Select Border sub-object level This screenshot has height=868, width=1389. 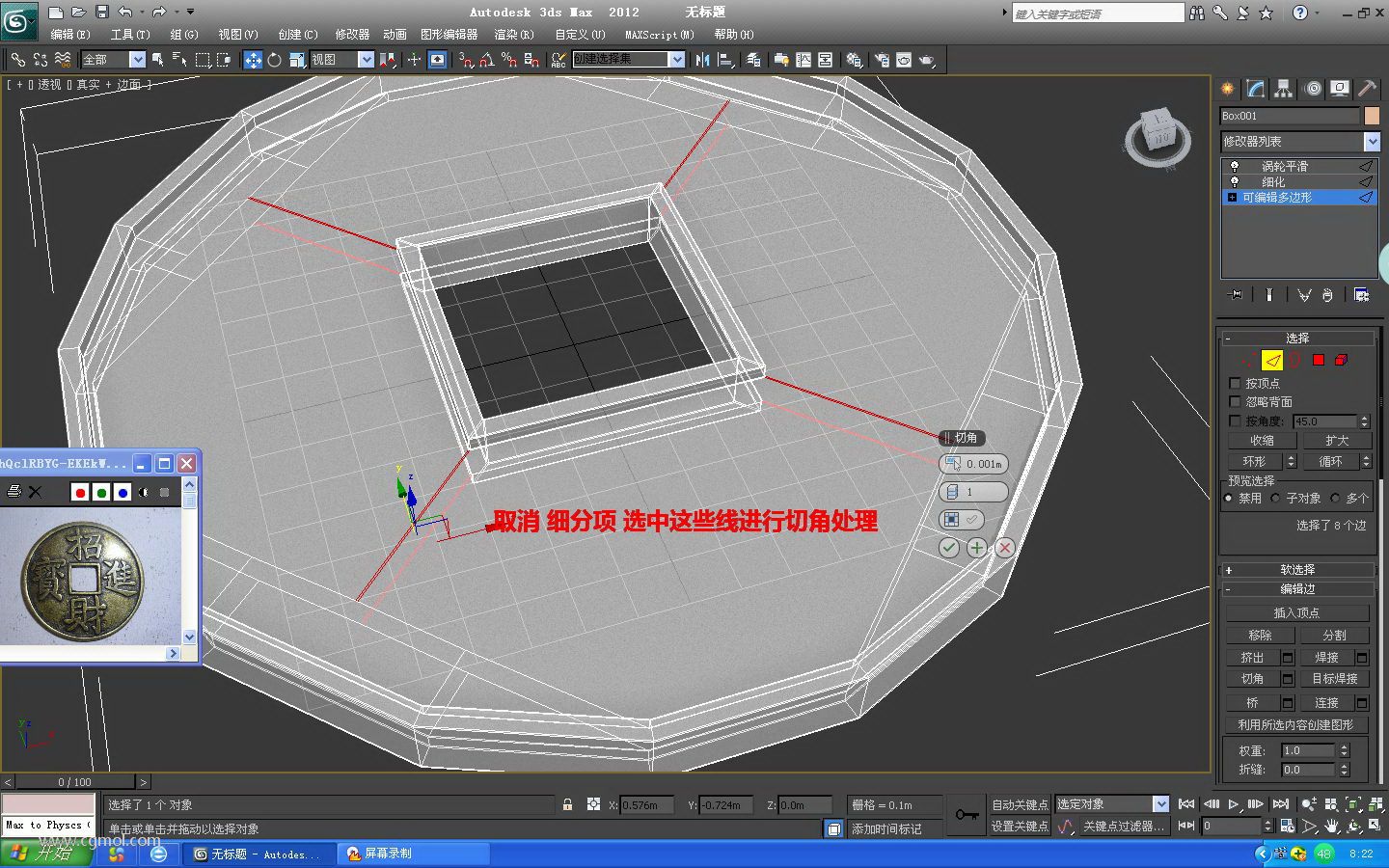tap(1295, 360)
